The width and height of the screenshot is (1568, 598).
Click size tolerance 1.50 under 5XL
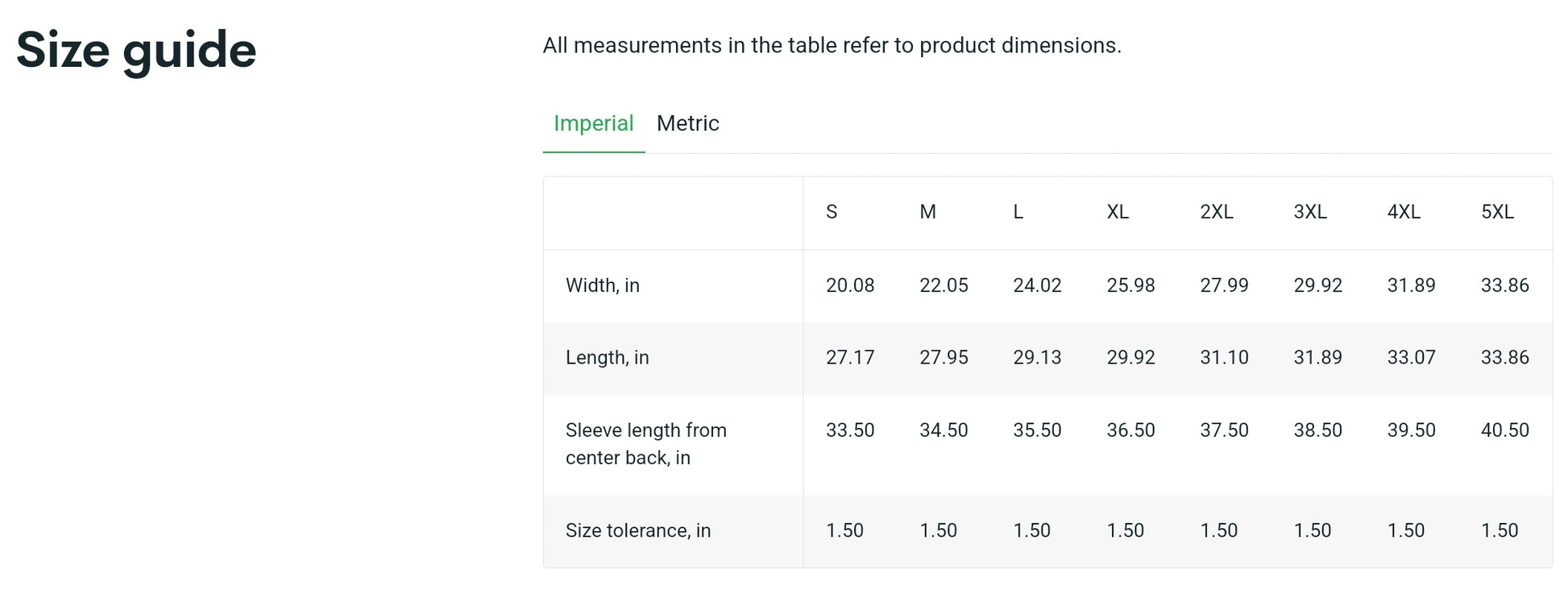click(1499, 530)
